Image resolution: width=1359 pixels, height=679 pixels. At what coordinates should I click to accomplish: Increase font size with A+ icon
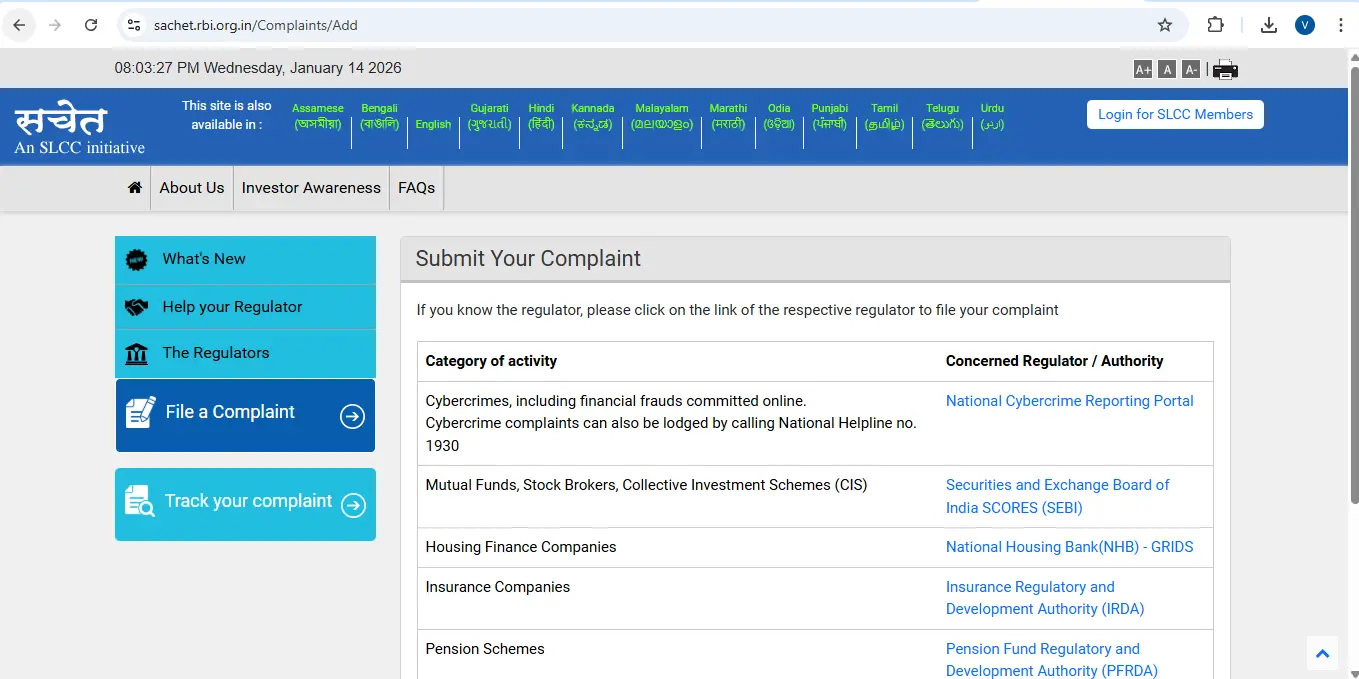(x=1142, y=69)
